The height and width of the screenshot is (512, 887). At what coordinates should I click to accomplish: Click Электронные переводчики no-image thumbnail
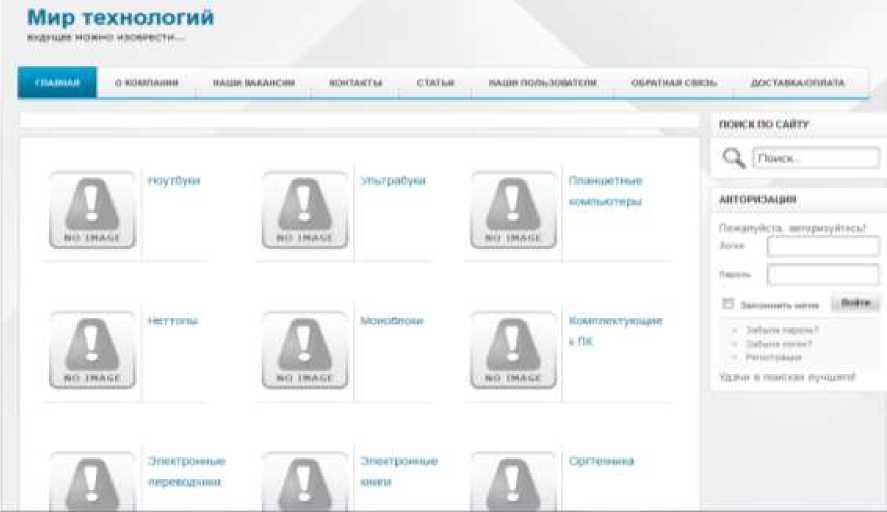(x=92, y=481)
